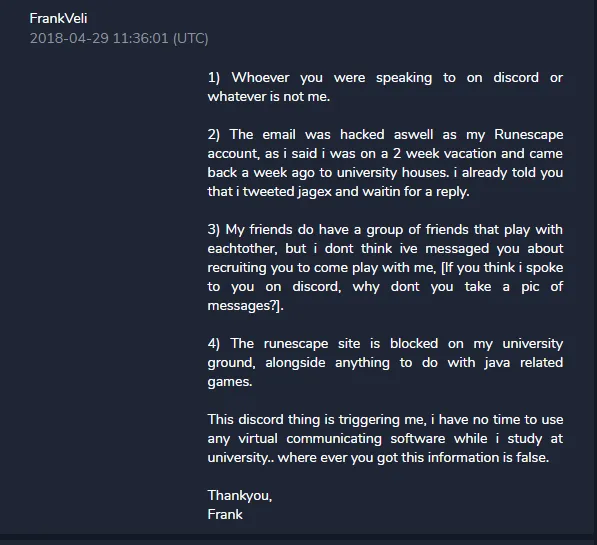Click the word 'messages?].' ending point three

point(246,306)
